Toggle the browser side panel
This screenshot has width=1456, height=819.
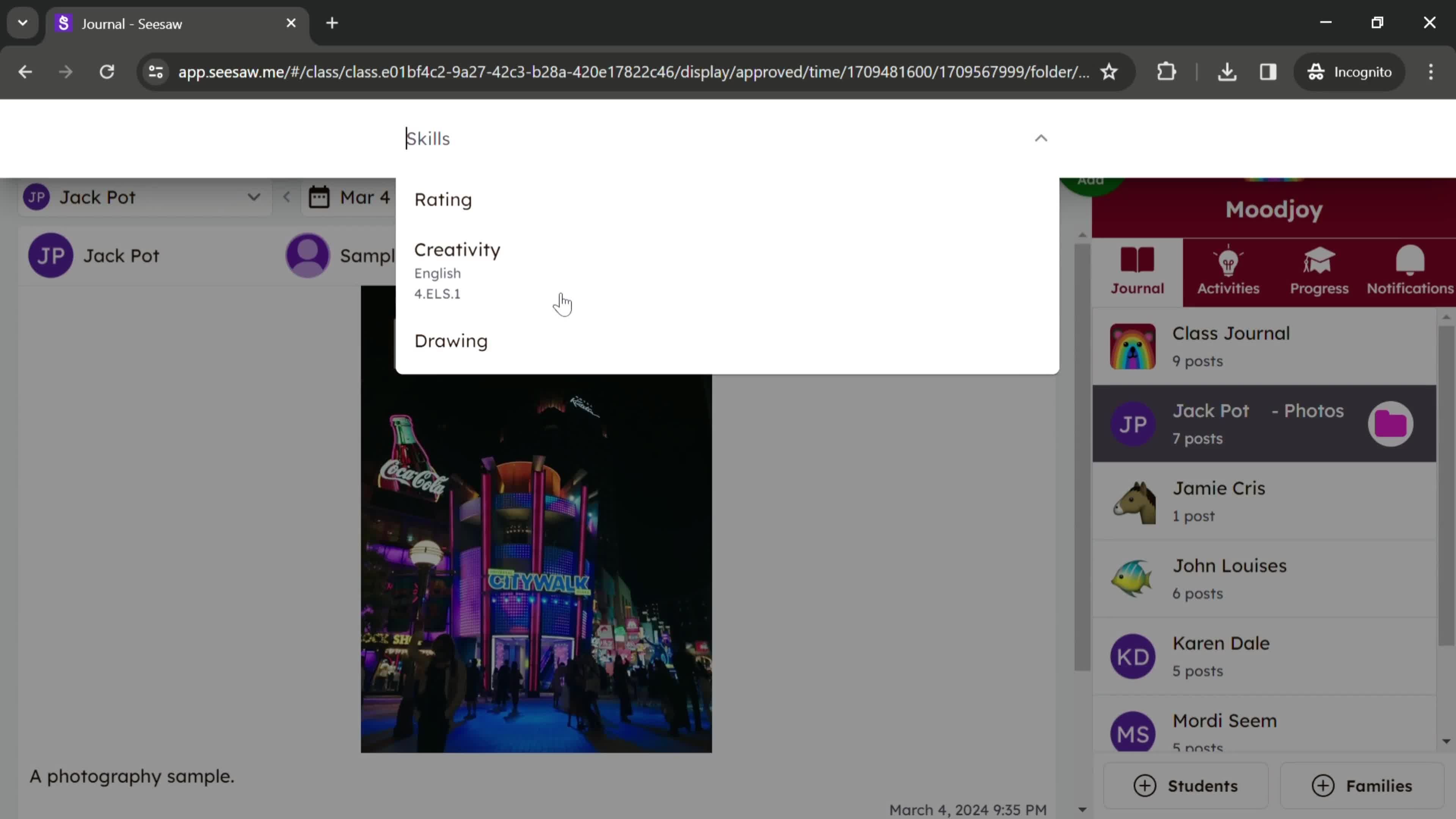point(1268,72)
